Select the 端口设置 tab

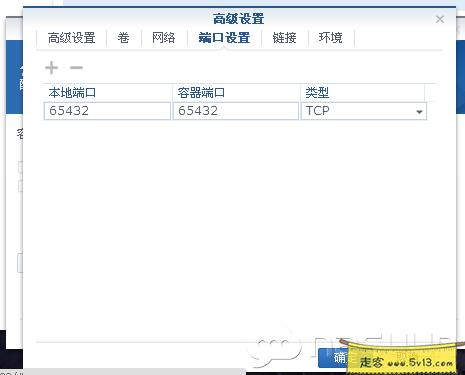(x=224, y=38)
